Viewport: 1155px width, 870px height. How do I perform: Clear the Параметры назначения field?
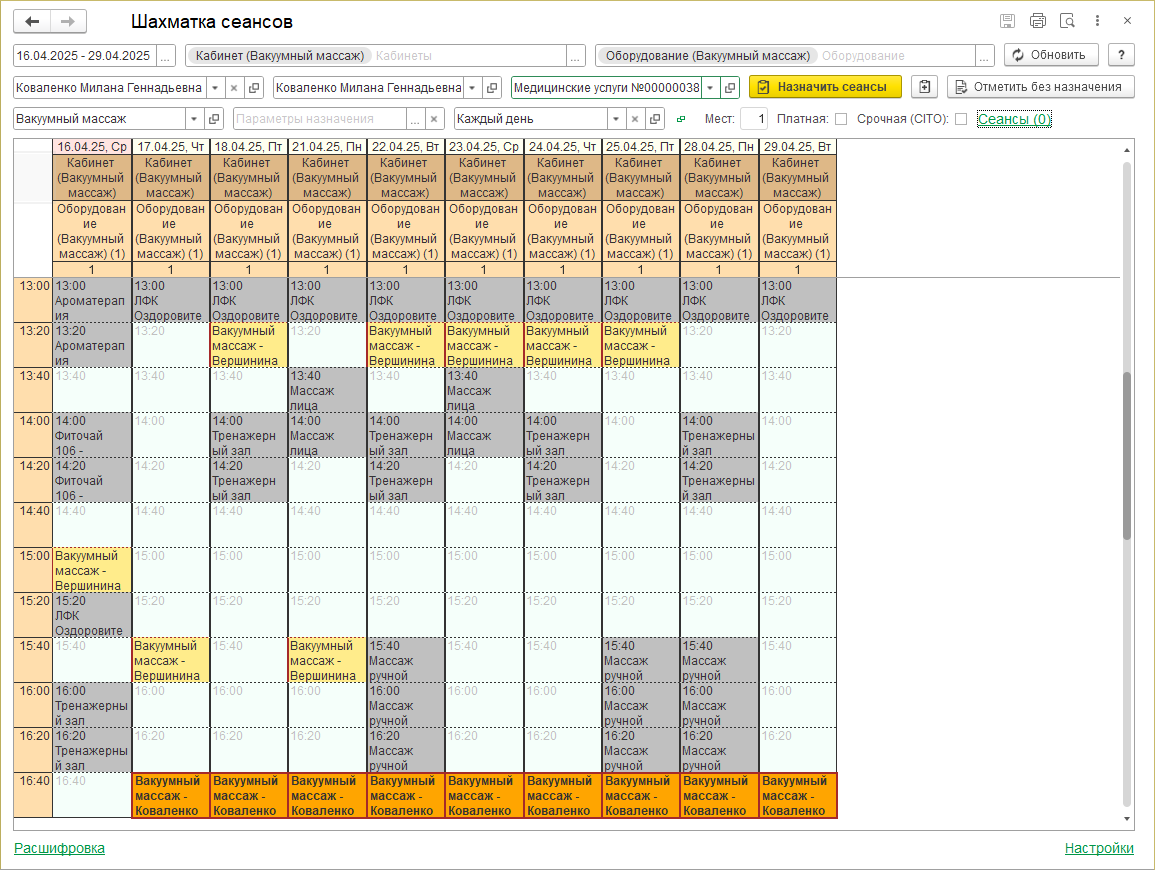(x=435, y=119)
